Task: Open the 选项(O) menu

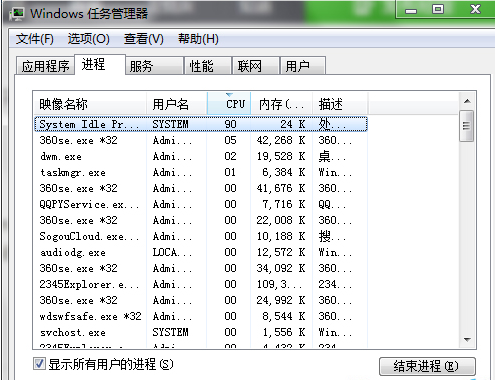Action: click(x=89, y=39)
